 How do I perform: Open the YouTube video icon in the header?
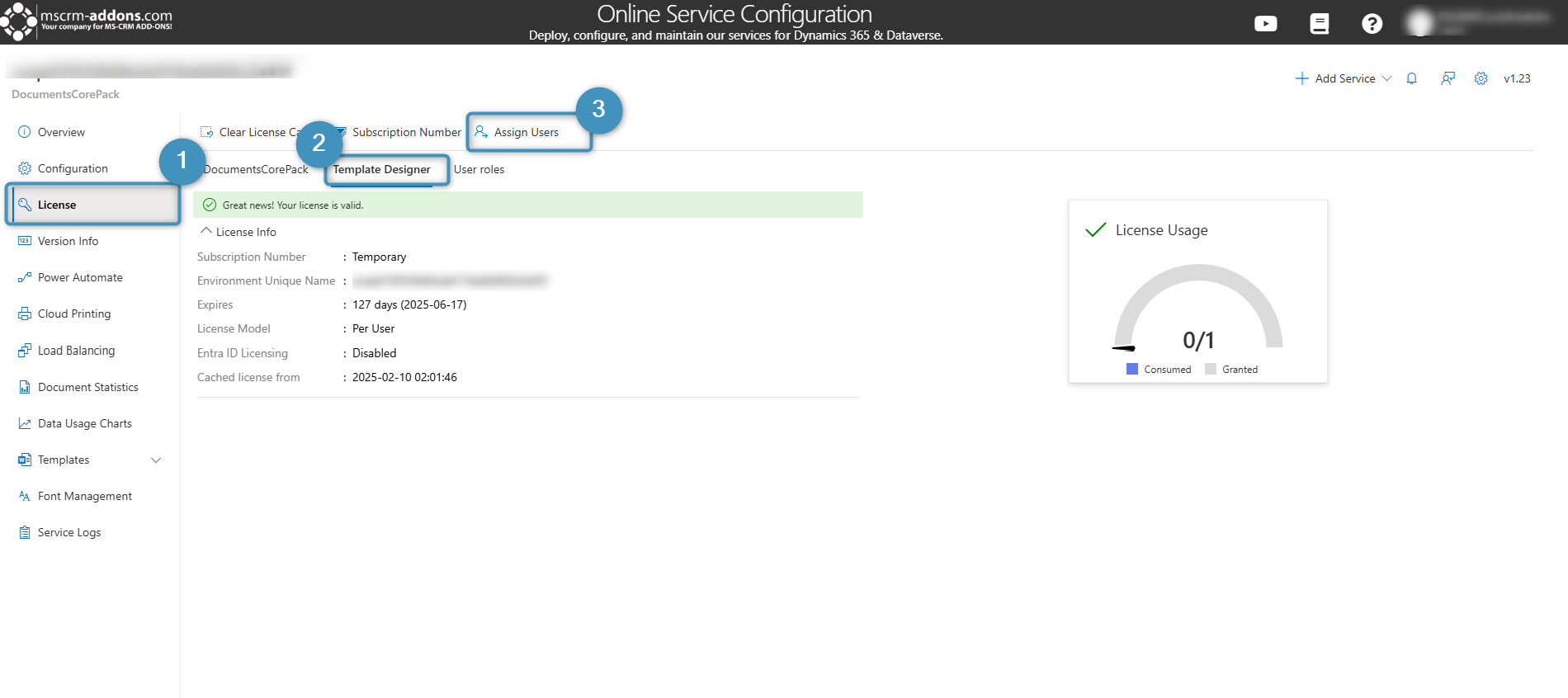[x=1265, y=24]
